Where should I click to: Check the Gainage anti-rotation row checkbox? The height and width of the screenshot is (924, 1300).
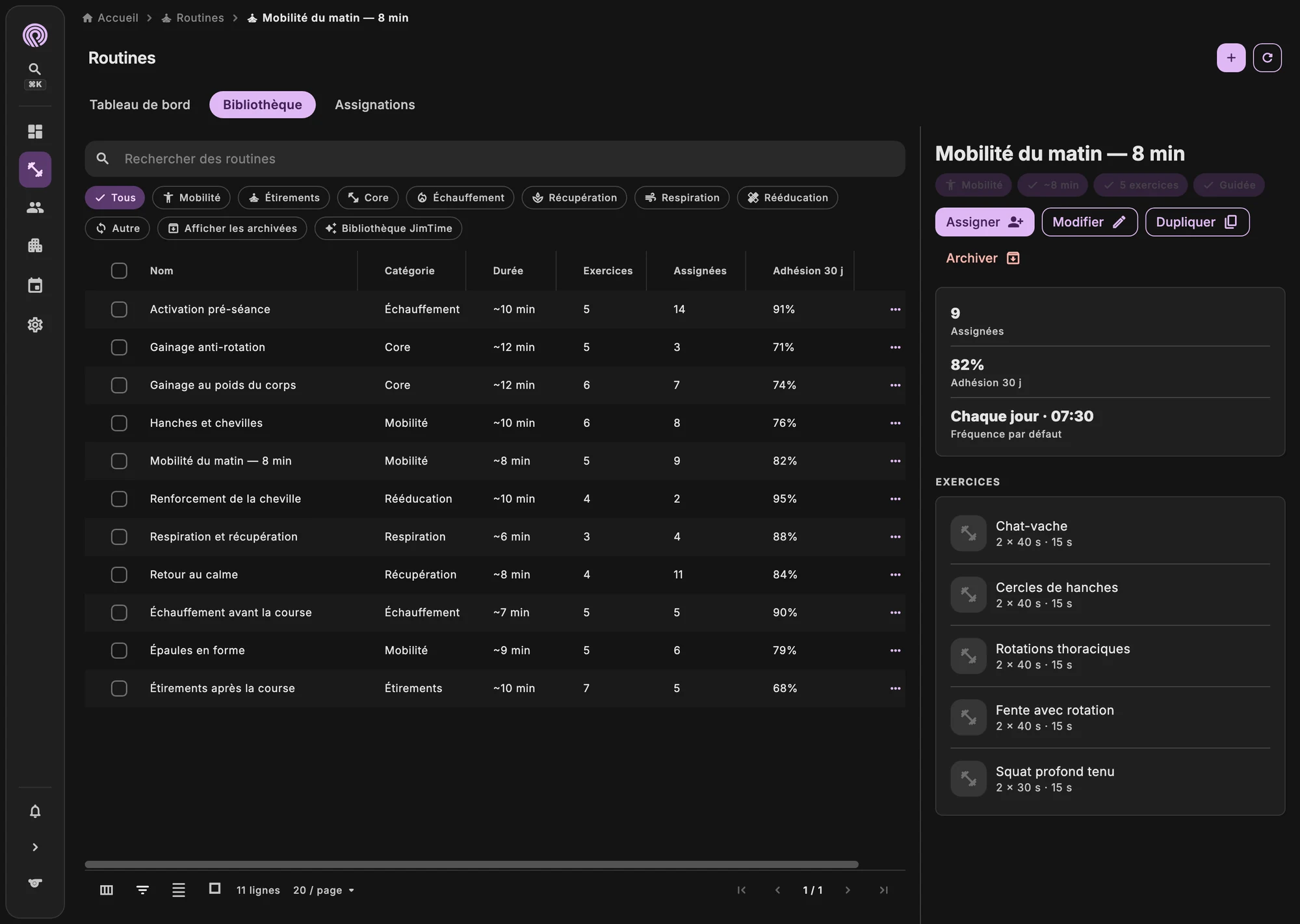119,348
